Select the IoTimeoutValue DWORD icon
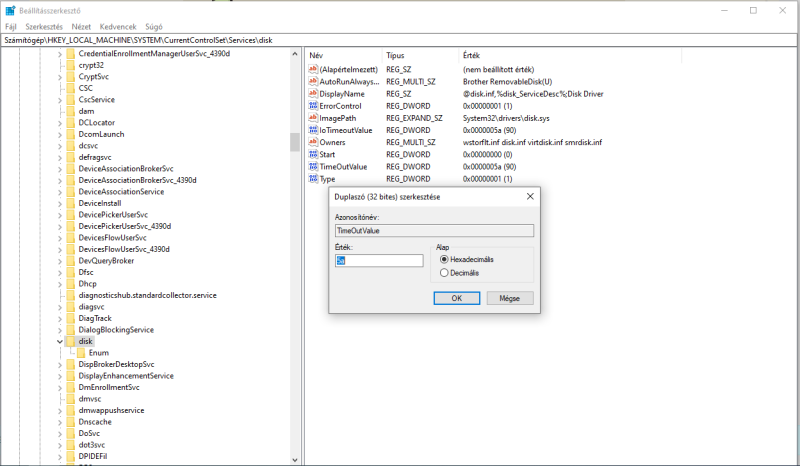The height and width of the screenshot is (466, 800). click(313, 130)
